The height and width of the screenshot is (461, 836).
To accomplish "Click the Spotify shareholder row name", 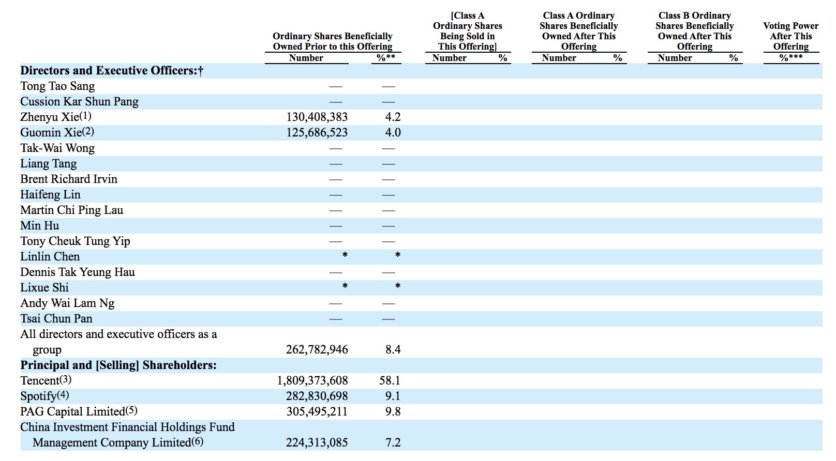I will (x=45, y=396).
